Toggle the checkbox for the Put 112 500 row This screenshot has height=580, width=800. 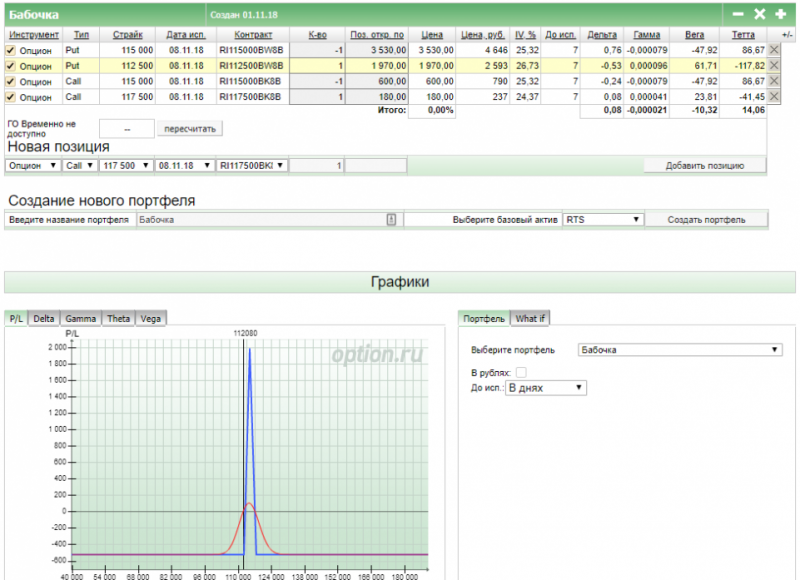[x=11, y=65]
